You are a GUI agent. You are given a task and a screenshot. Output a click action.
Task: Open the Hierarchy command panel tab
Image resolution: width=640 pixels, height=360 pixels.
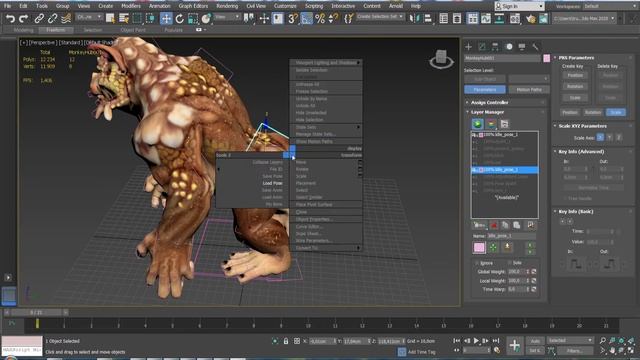tap(495, 47)
